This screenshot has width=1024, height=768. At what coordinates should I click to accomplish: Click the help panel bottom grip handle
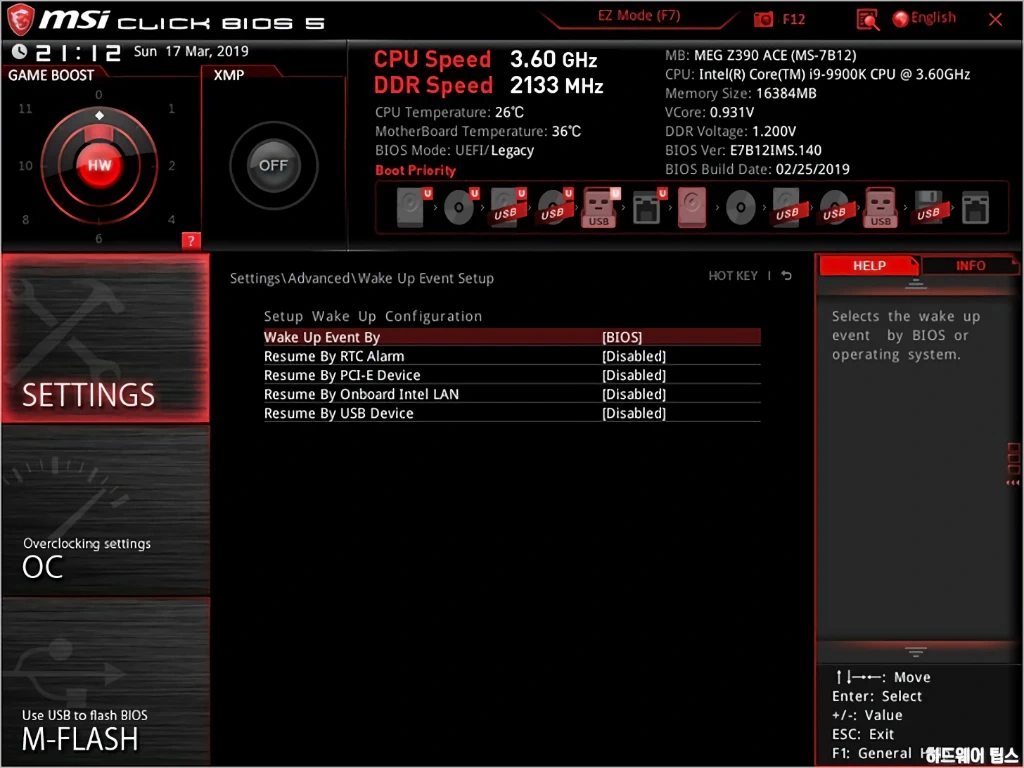click(916, 652)
